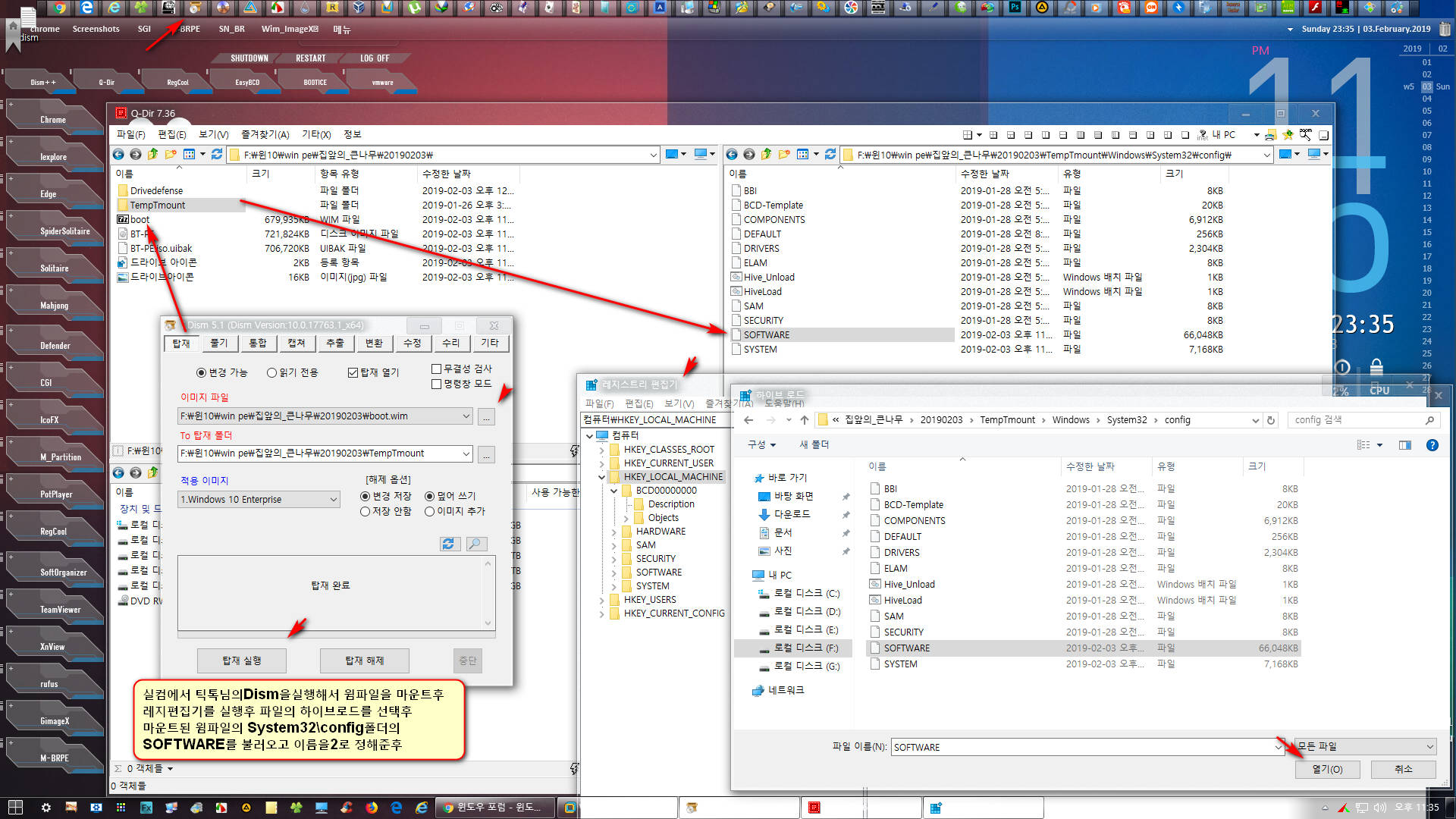Refresh the Q-Dir left pane
The height and width of the screenshot is (819, 1456).
(x=216, y=155)
